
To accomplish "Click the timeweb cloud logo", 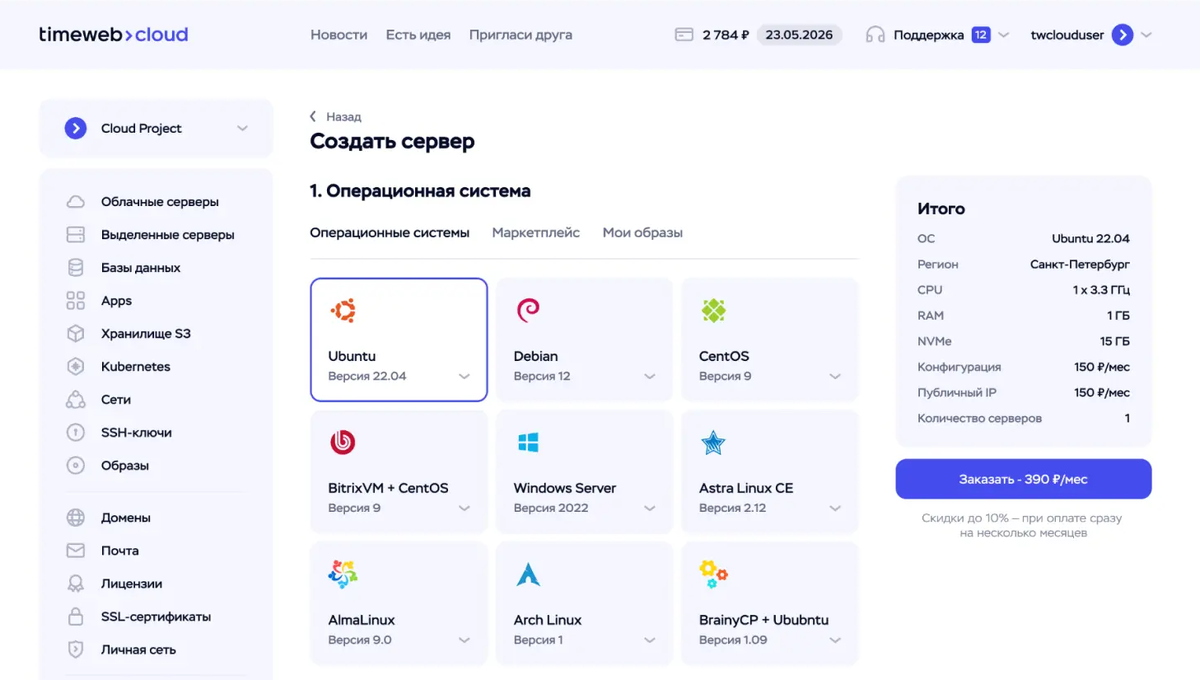I will point(113,34).
